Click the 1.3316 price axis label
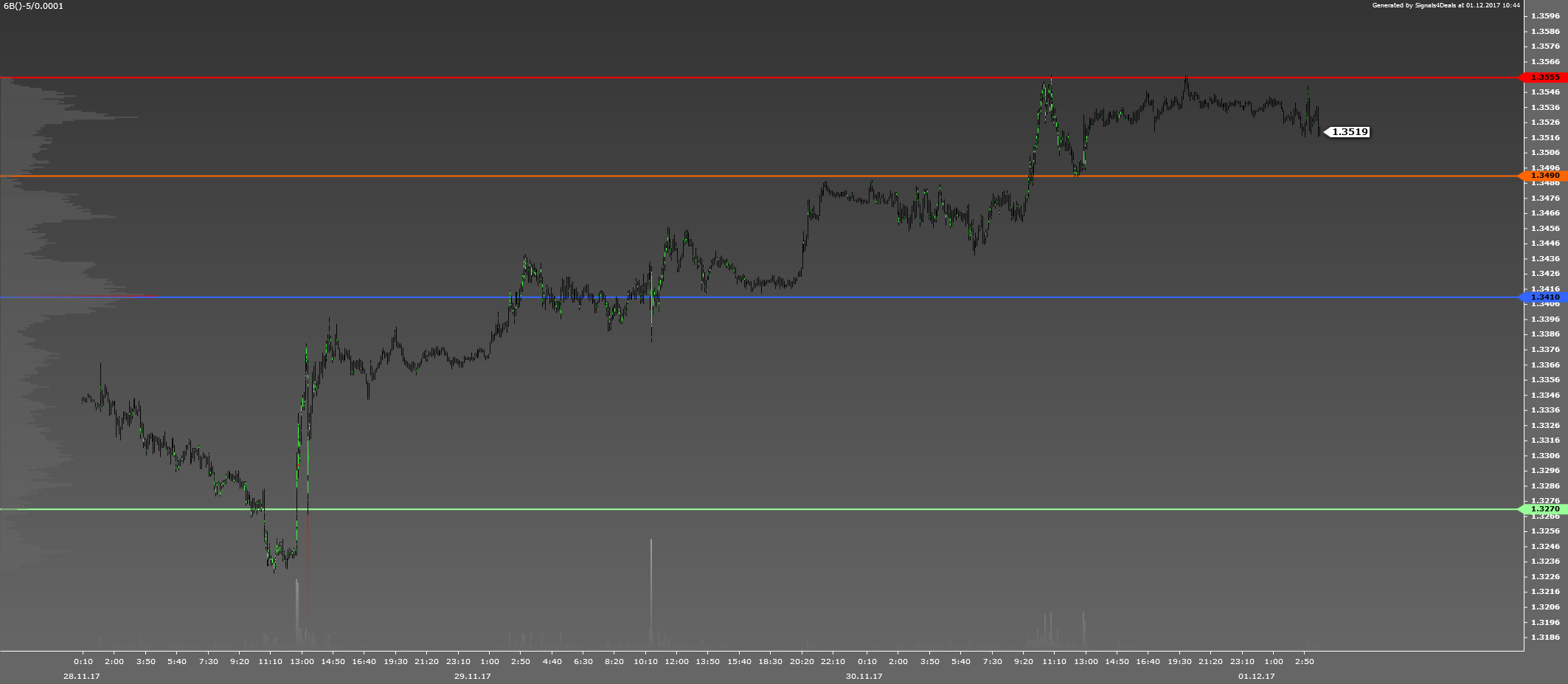The width and height of the screenshot is (1568, 684). pyautogui.click(x=1545, y=440)
